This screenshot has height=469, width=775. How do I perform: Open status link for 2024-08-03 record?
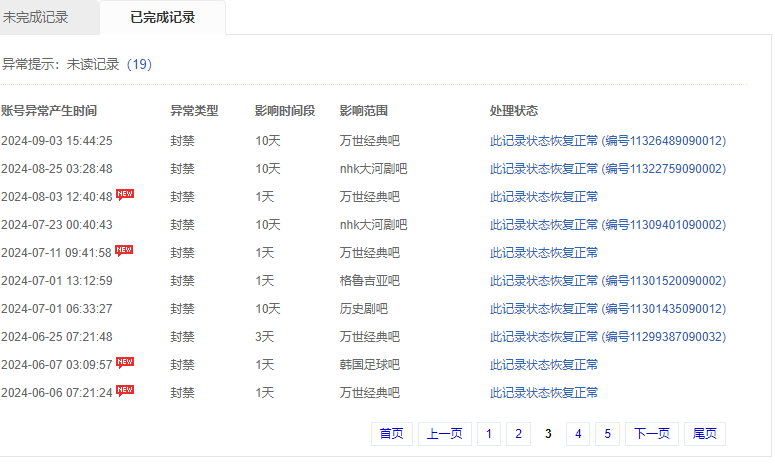544,197
